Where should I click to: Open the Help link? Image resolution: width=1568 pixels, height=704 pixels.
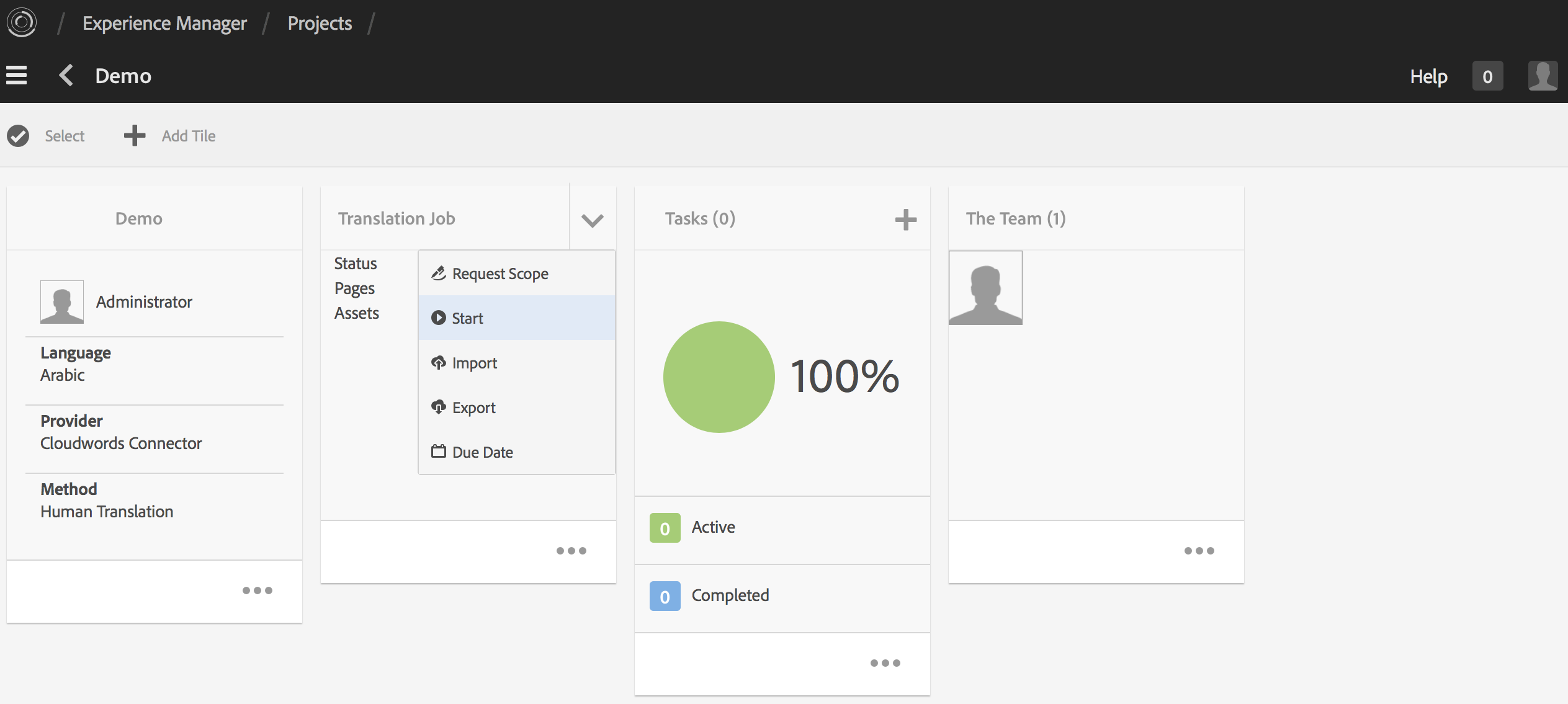[1428, 76]
